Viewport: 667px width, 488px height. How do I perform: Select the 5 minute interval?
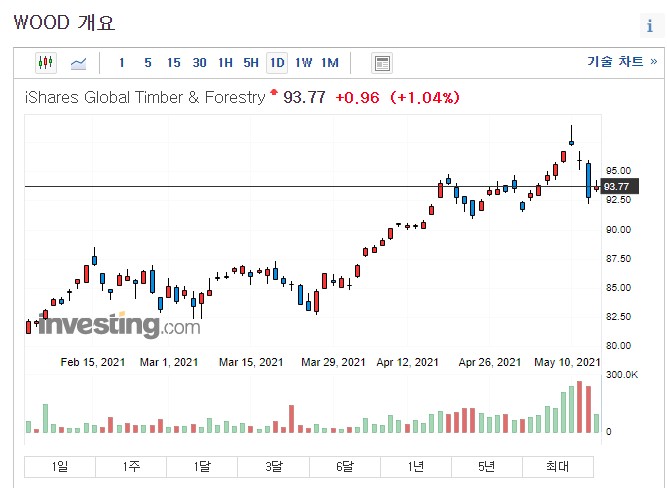[148, 63]
